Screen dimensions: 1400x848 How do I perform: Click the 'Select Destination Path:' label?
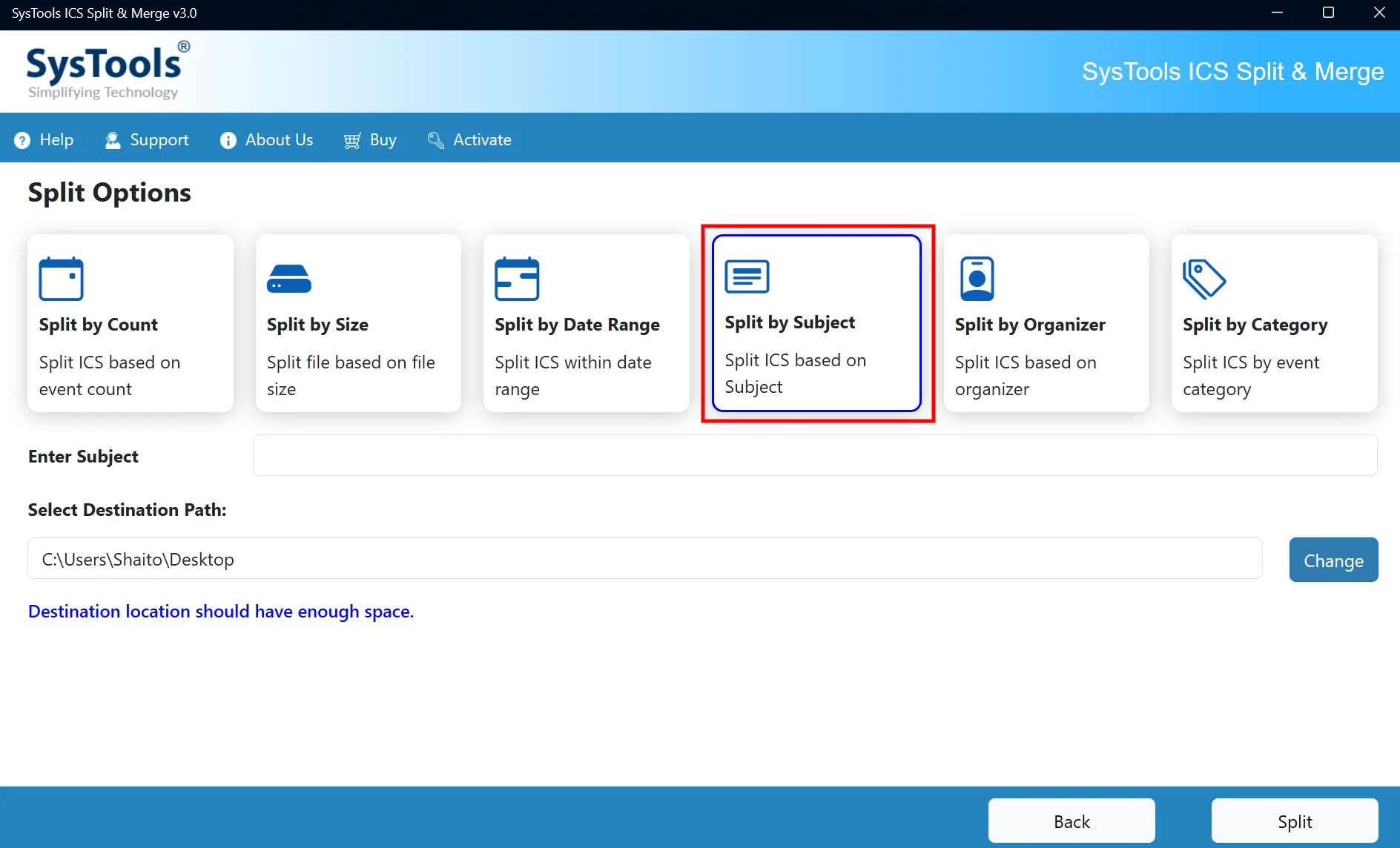point(127,510)
